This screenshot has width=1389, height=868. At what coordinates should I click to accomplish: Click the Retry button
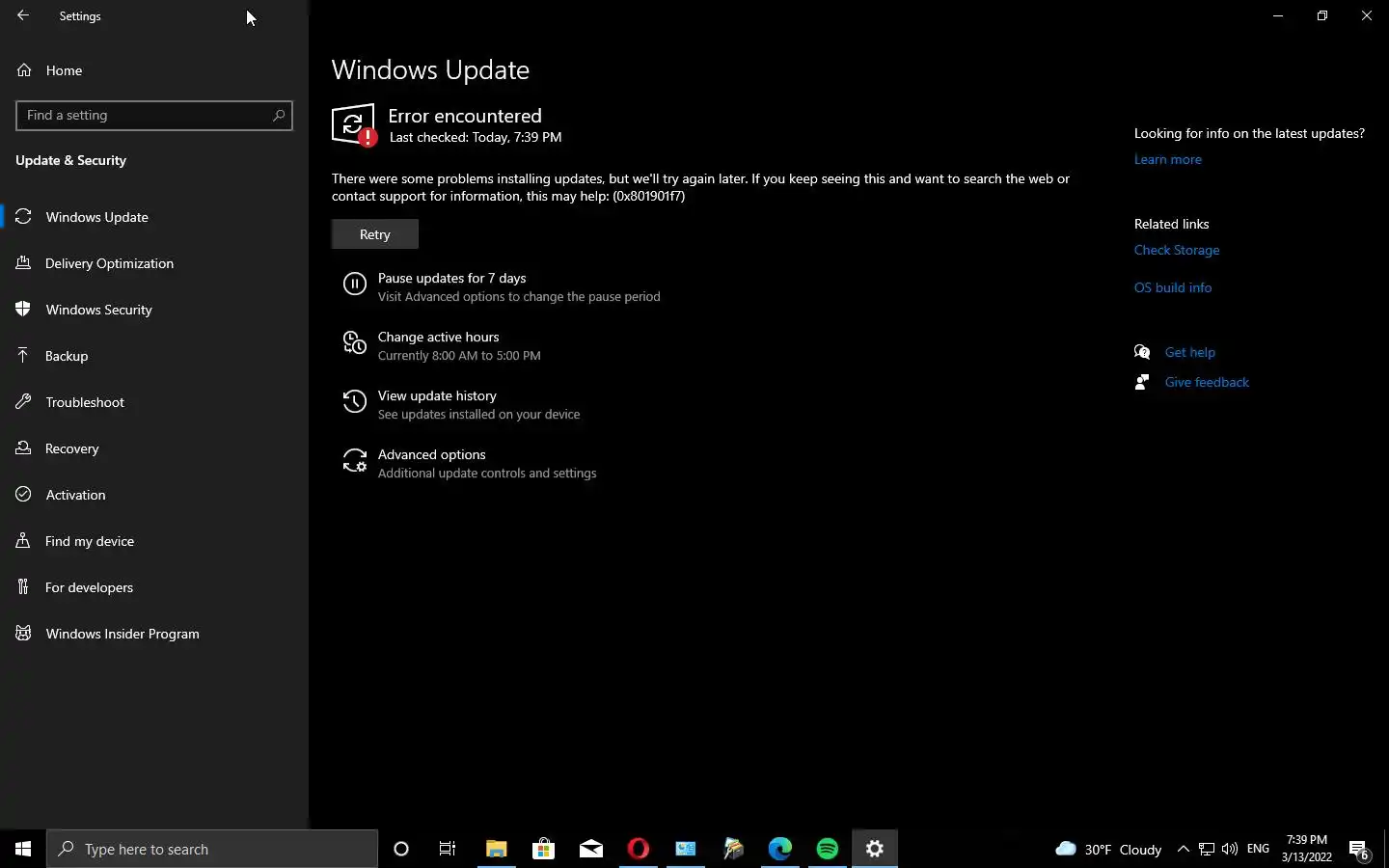click(x=375, y=234)
